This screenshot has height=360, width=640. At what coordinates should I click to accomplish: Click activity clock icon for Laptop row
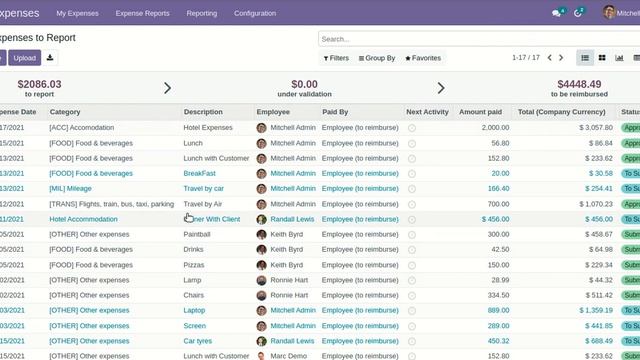pos(412,311)
